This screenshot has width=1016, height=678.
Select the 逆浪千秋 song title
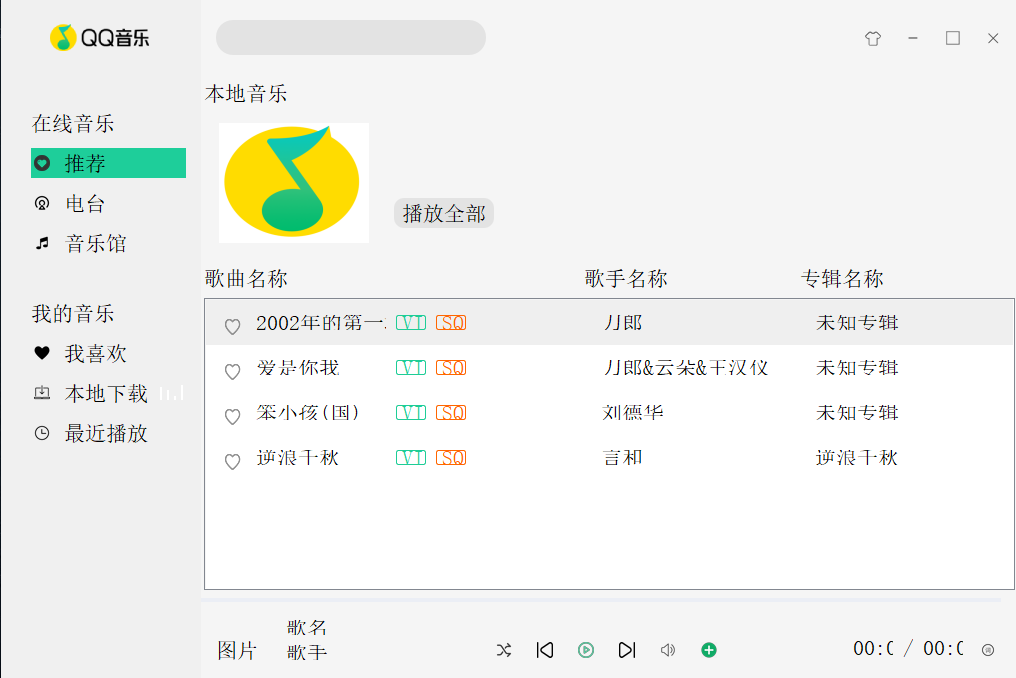[x=298, y=458]
